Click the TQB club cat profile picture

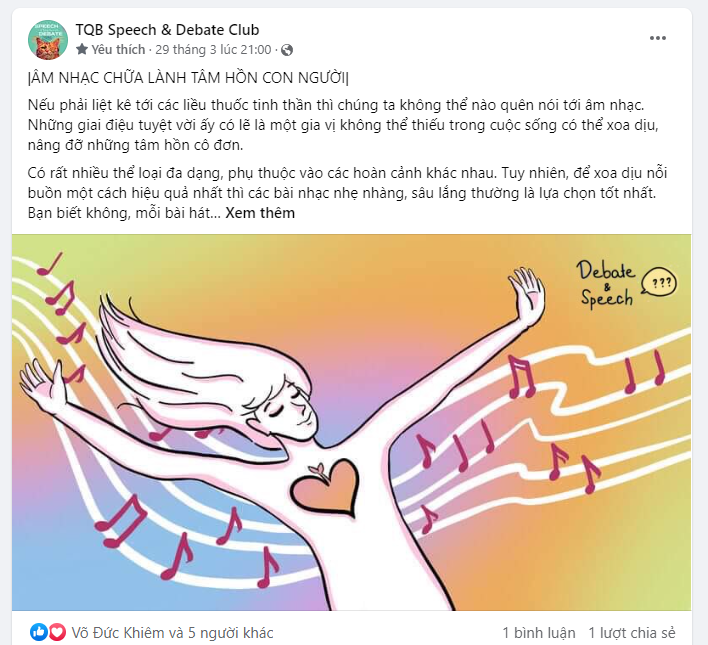48,40
